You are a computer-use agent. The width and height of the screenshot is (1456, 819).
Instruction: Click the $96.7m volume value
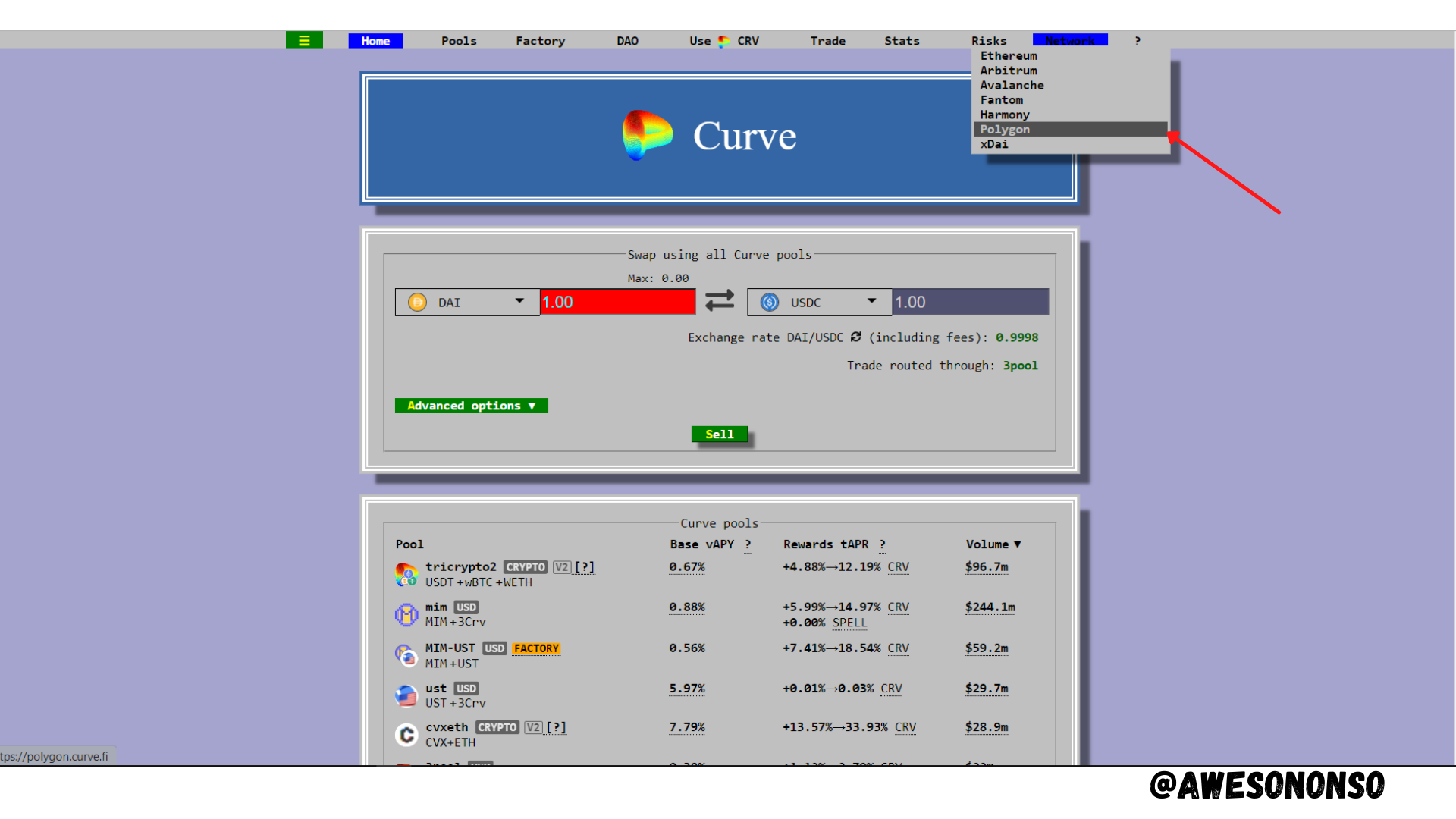click(987, 566)
